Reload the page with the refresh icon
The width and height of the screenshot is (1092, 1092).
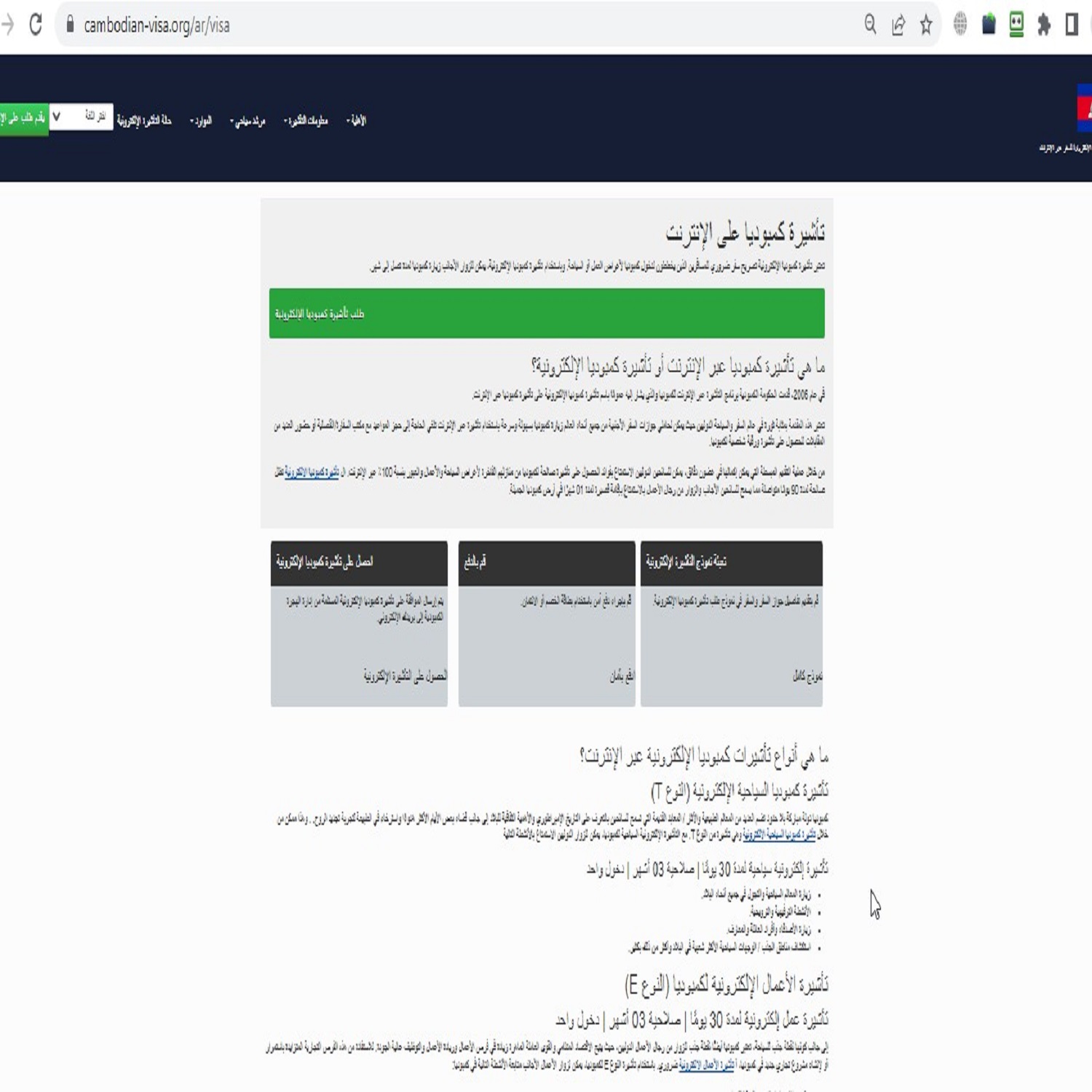point(36,25)
